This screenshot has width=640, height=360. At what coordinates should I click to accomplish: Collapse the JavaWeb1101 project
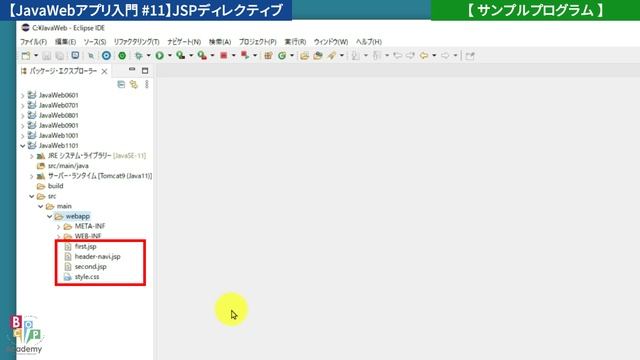pos(23,146)
